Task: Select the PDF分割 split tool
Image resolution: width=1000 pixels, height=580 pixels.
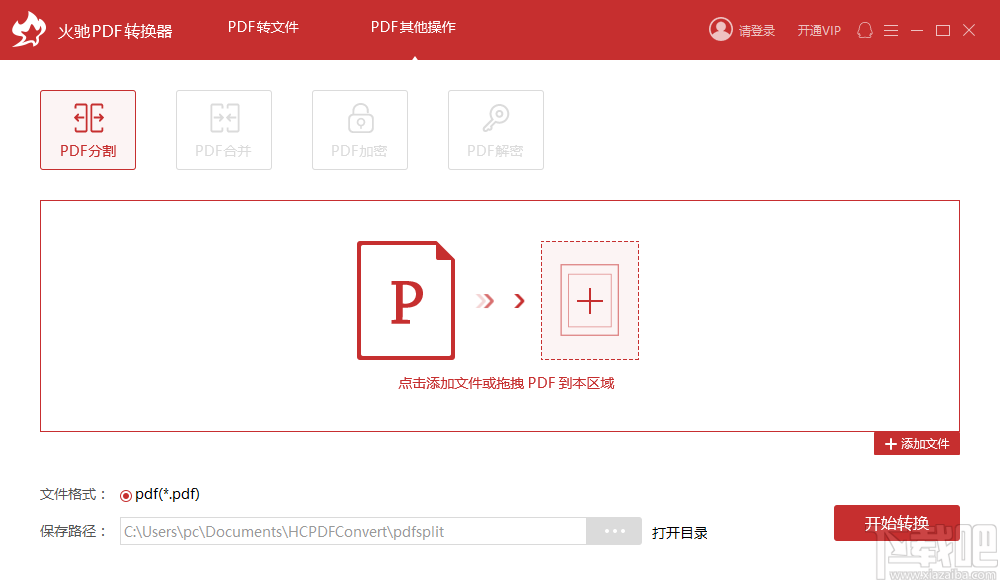Action: (x=88, y=130)
